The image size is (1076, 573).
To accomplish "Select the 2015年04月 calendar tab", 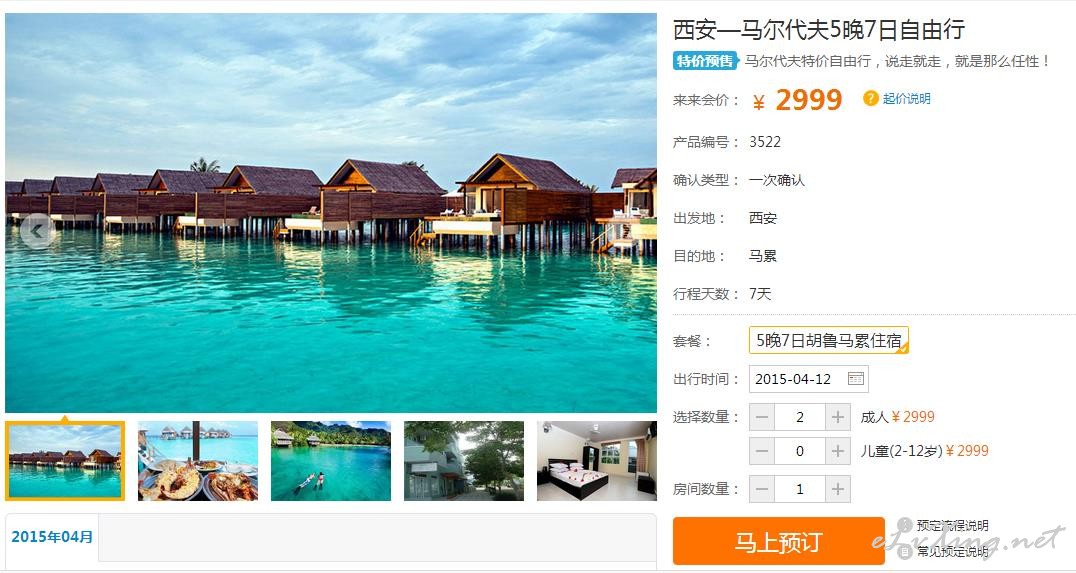I will click(x=52, y=537).
